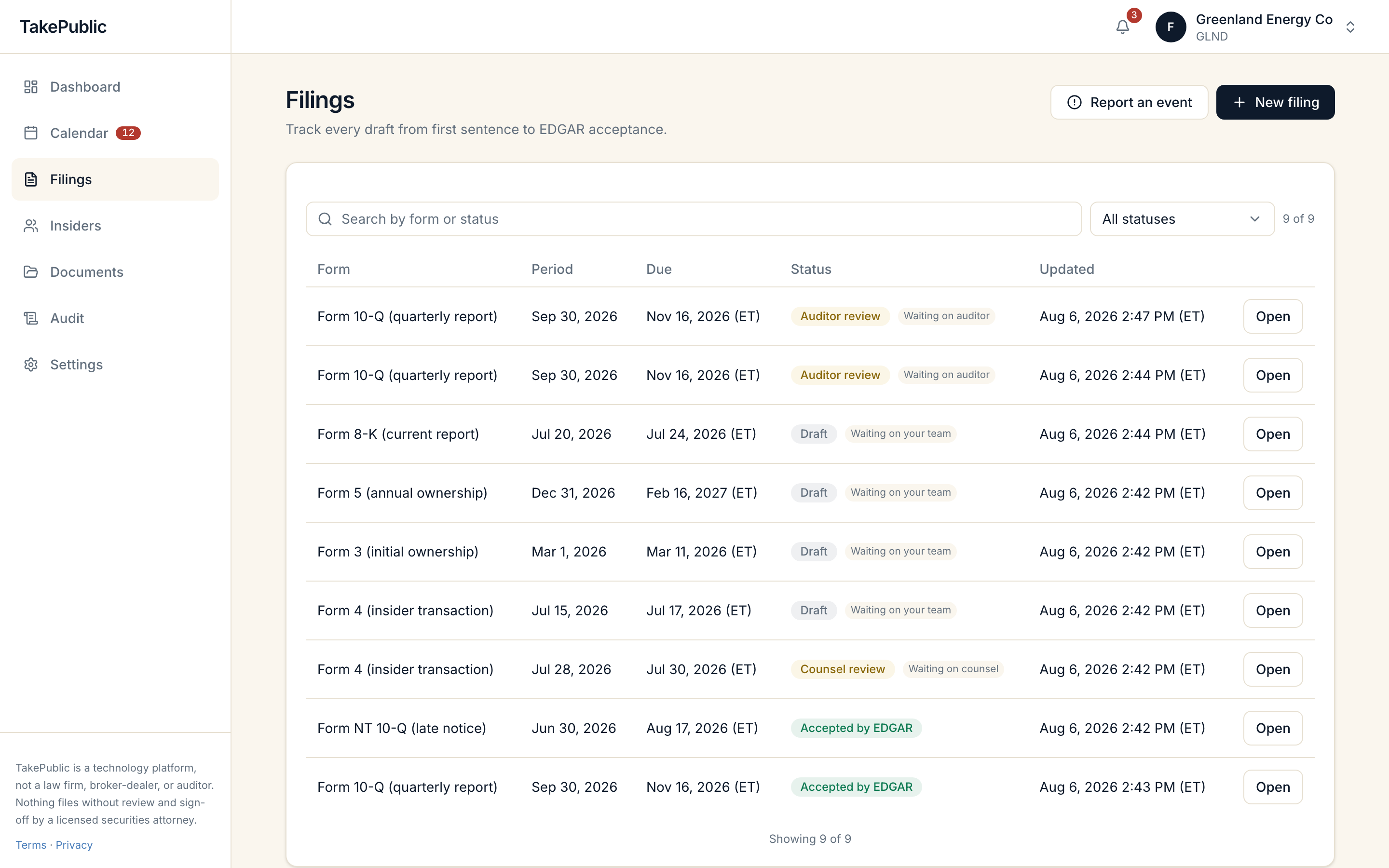Click the Form 8-K (current report) text
The image size is (1389, 868).
pos(398,434)
